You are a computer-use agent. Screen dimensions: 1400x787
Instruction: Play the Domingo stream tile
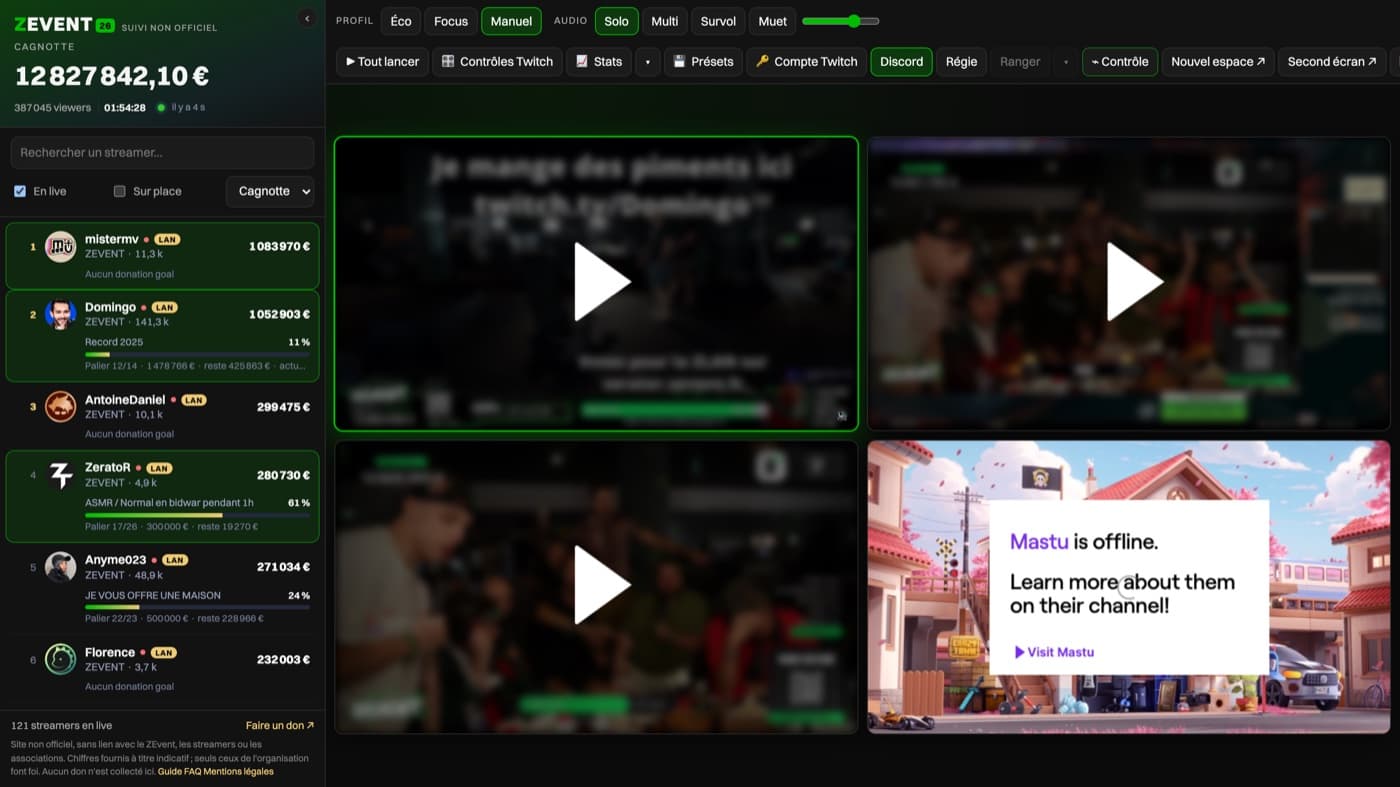(602, 283)
